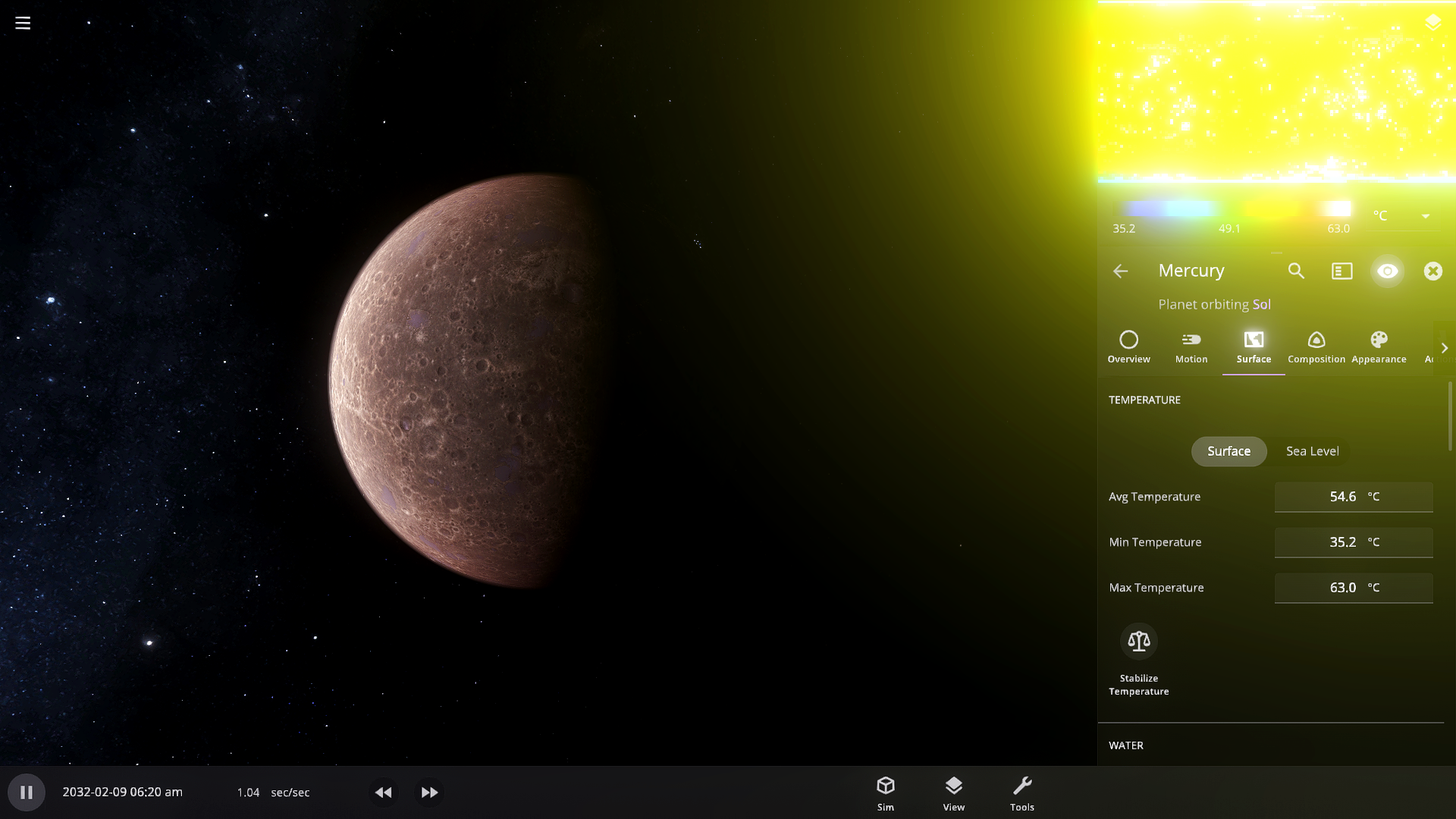Select the Surface temperature toggle
Screen dimensions: 1456x819
[1228, 451]
